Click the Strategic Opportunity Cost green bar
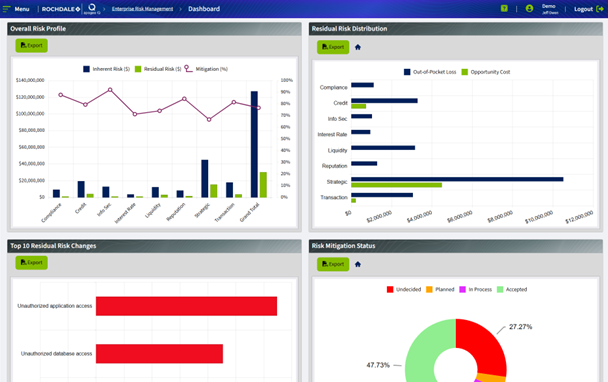Viewport: 608px width, 382px height. tap(396, 185)
